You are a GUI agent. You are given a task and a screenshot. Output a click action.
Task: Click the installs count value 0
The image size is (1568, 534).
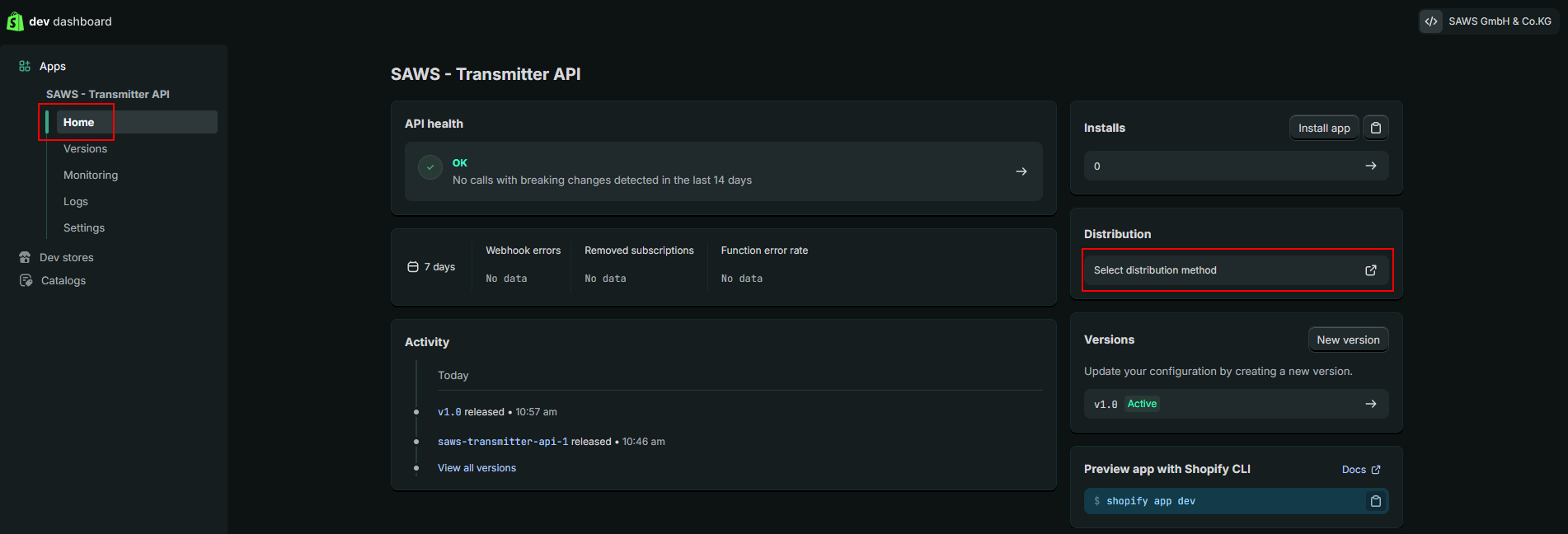(x=1097, y=166)
